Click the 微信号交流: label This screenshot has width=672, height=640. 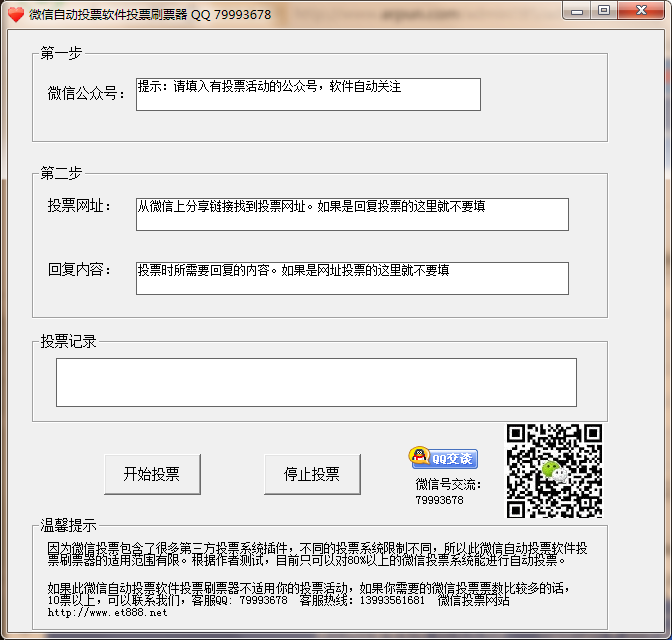tap(448, 484)
